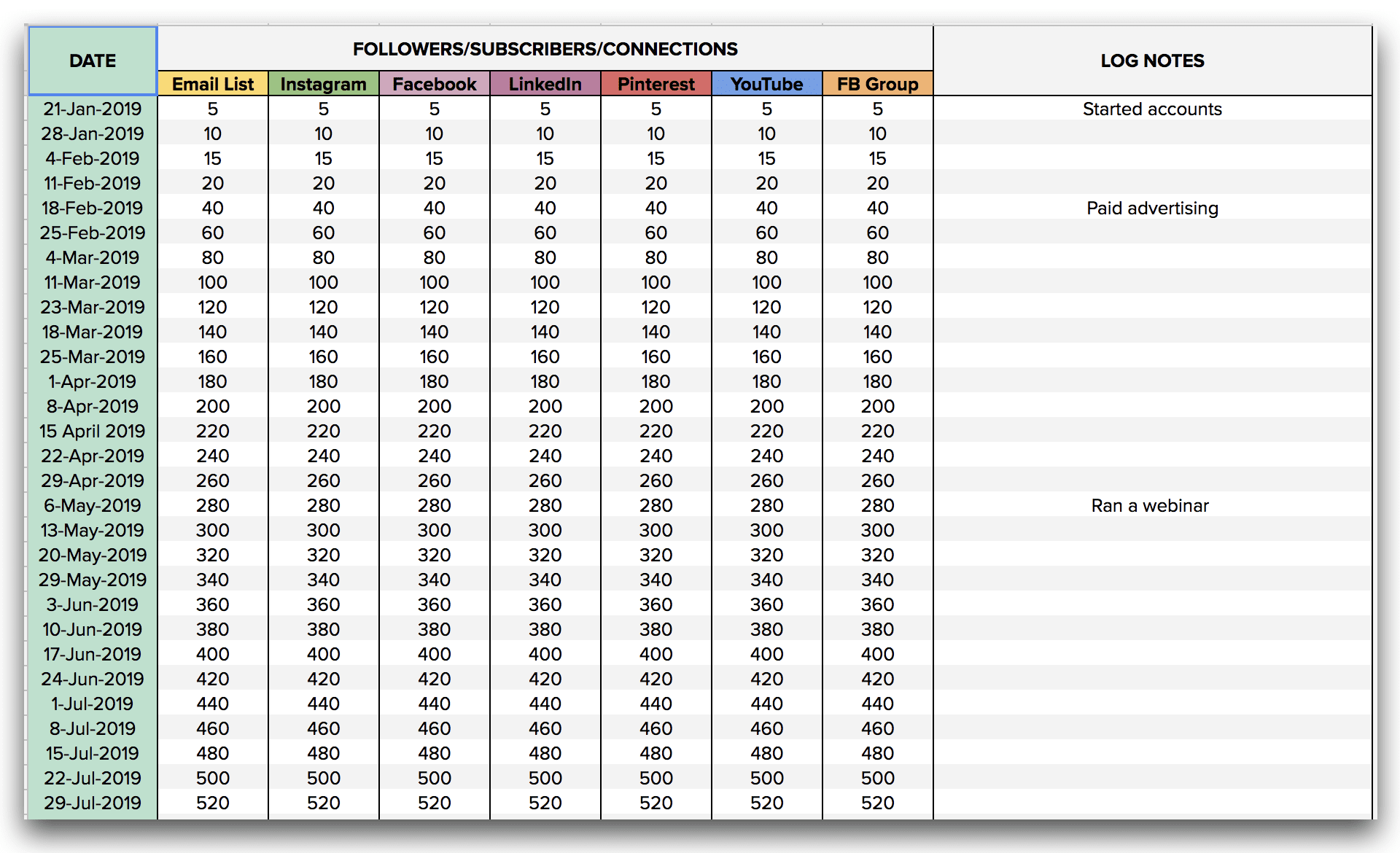Select the YouTube column header
The height and width of the screenshot is (853, 1400).
pos(766,83)
